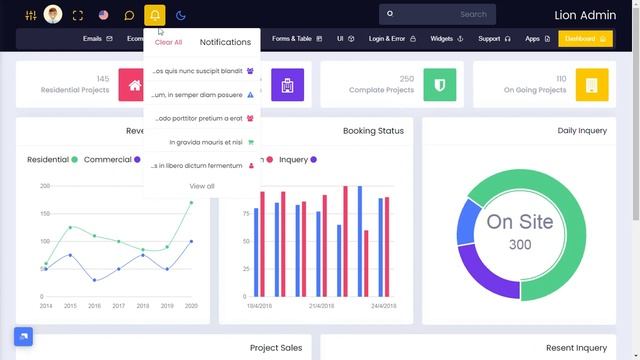Open the Login & Error menu
Viewport: 640px width, 360px height.
click(392, 39)
